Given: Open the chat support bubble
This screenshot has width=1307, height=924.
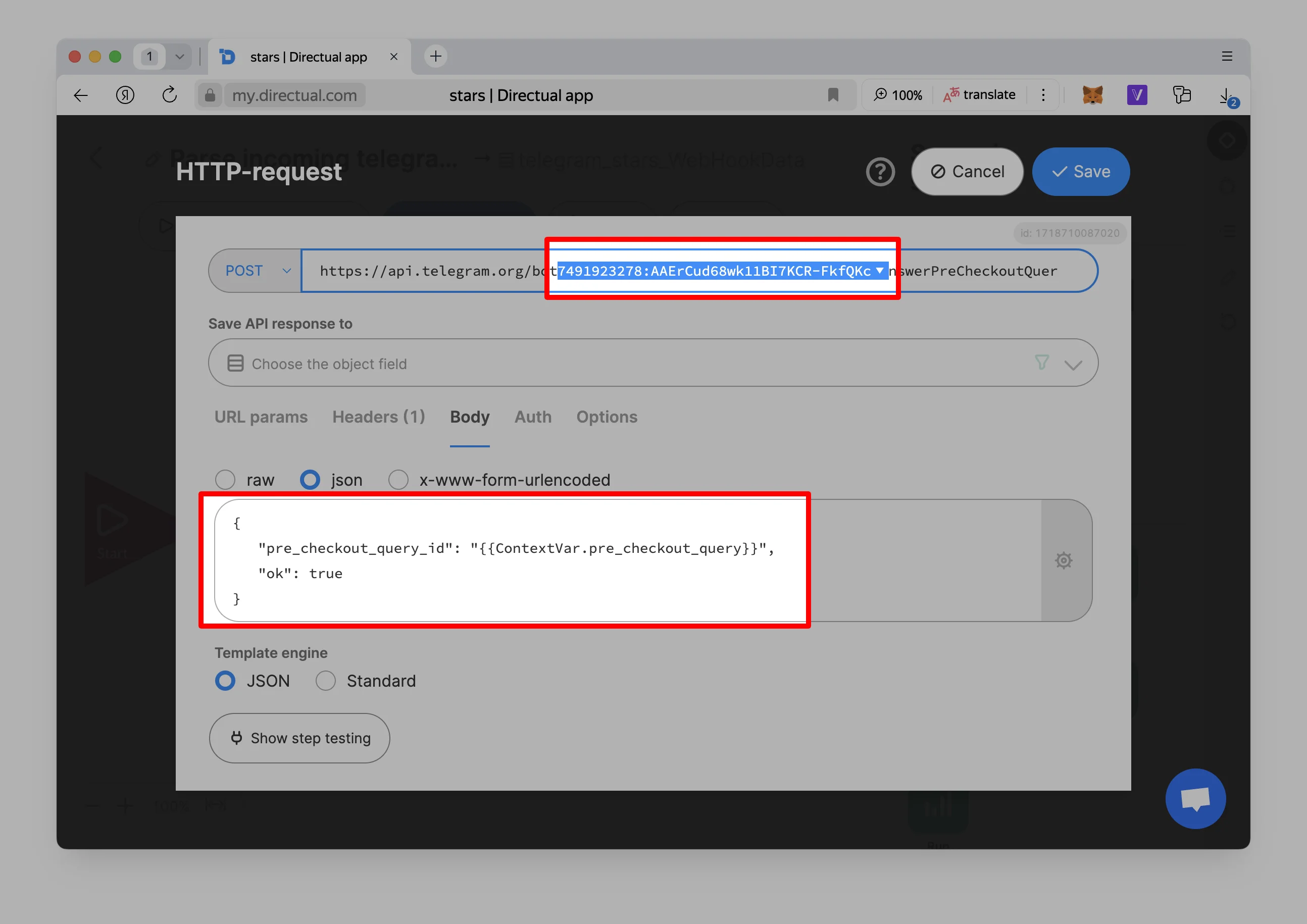Looking at the screenshot, I should pos(1195,798).
